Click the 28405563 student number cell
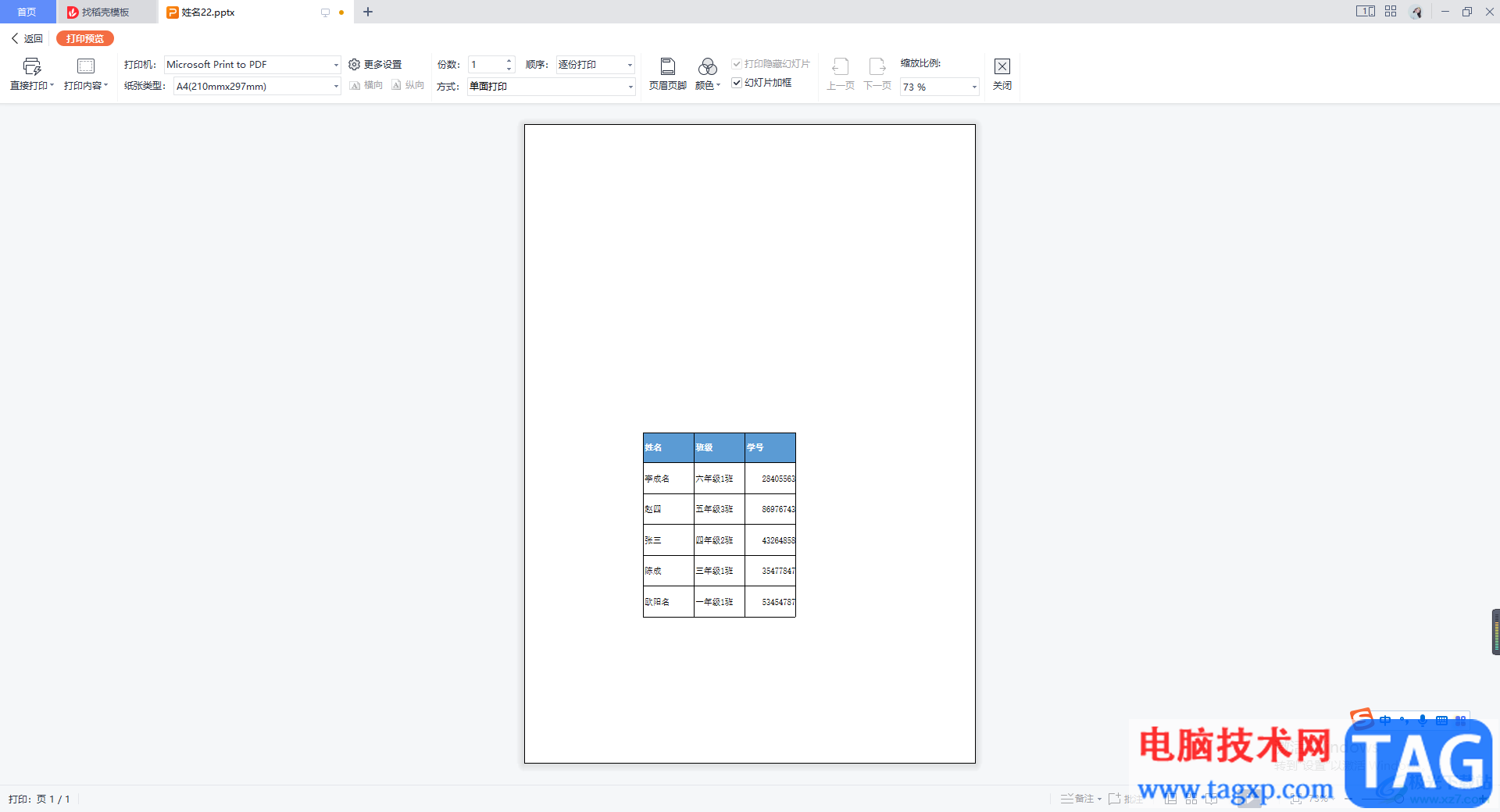The height and width of the screenshot is (812, 1500). pos(770,479)
